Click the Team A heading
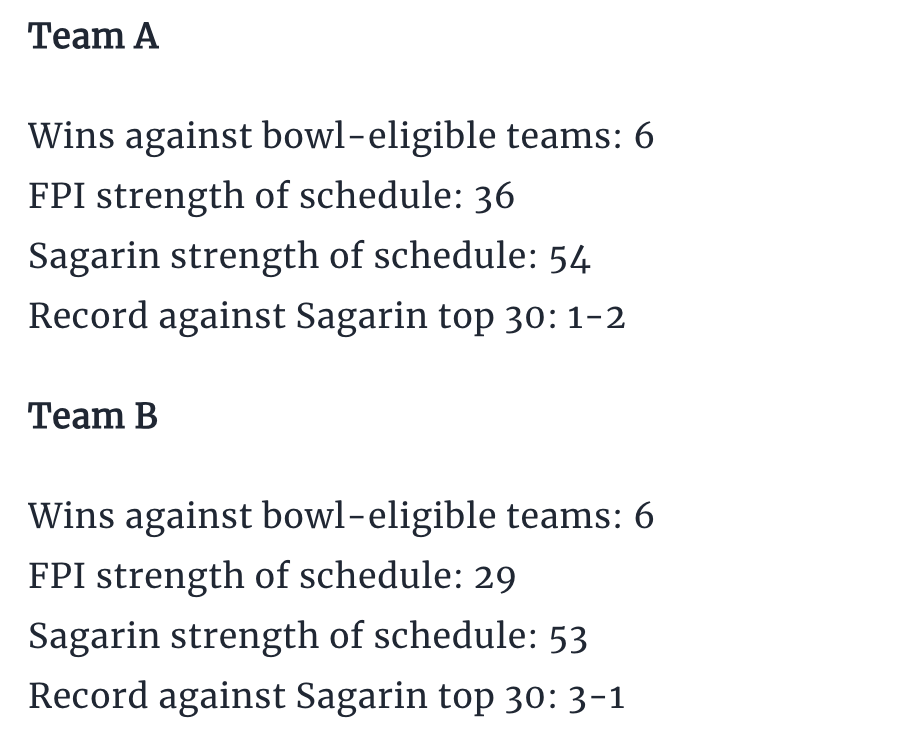Screen dimensions: 922x746 pos(93,37)
